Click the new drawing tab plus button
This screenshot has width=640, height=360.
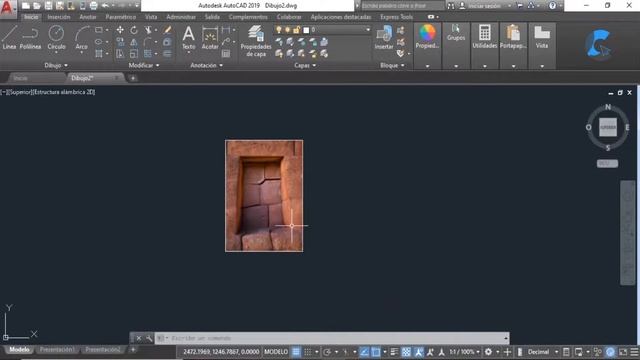click(x=133, y=78)
